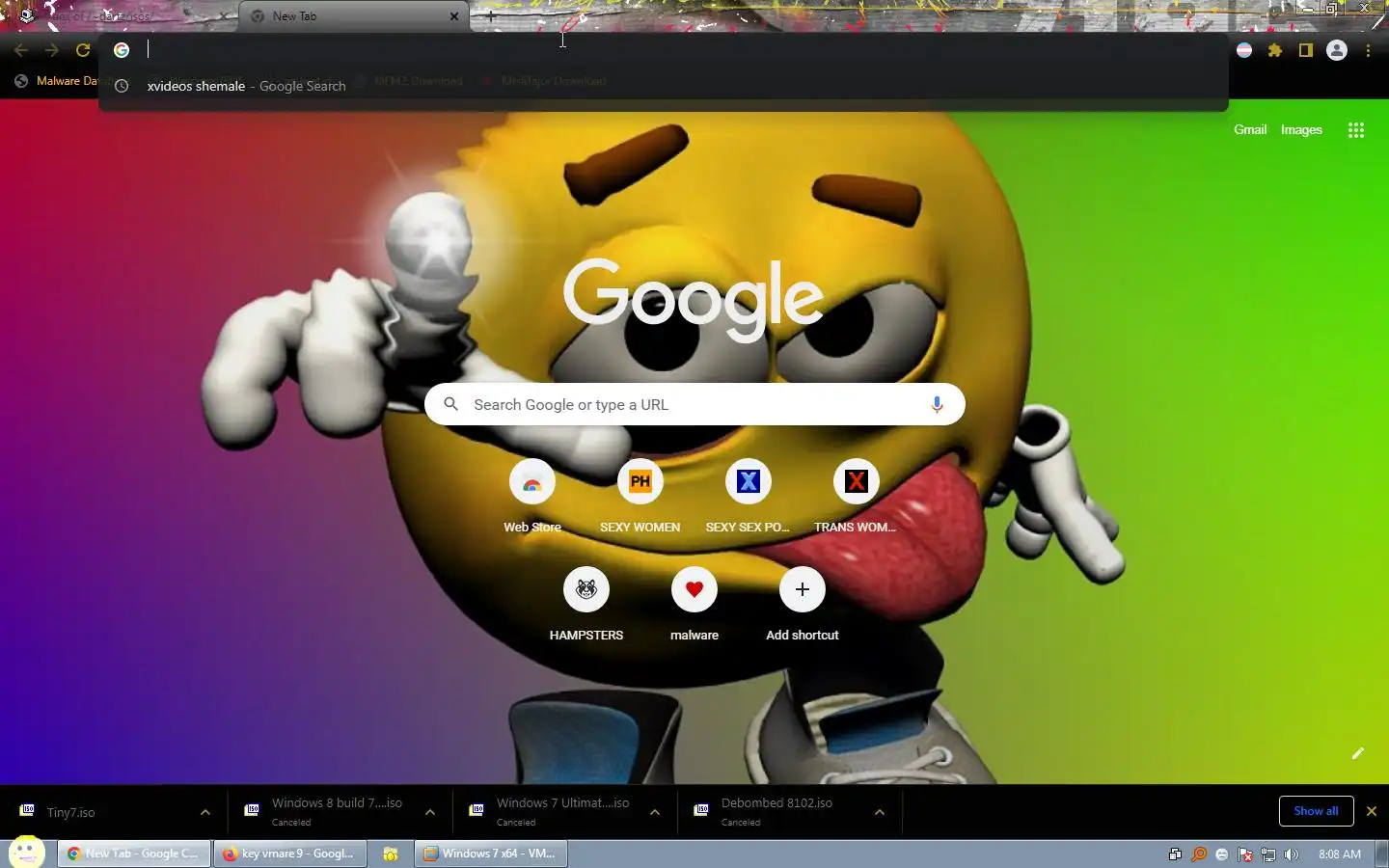This screenshot has height=868, width=1389.
Task: Close the New Tab tab
Action: coord(454,16)
